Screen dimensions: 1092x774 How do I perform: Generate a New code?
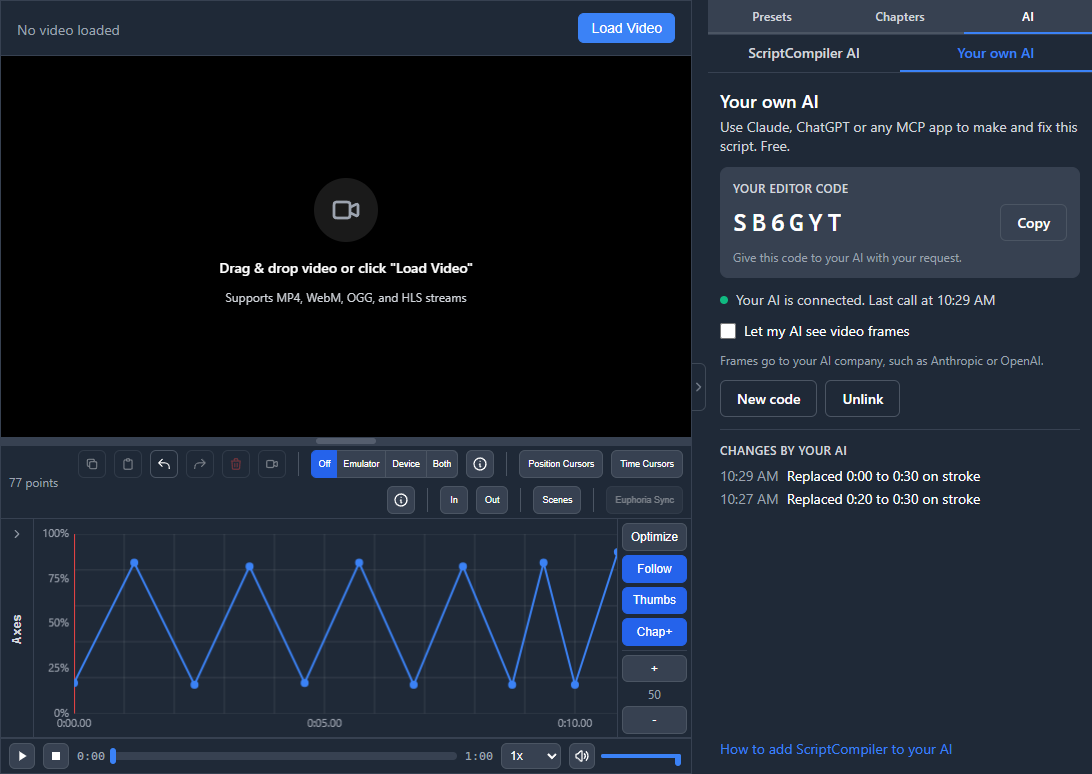click(x=768, y=399)
